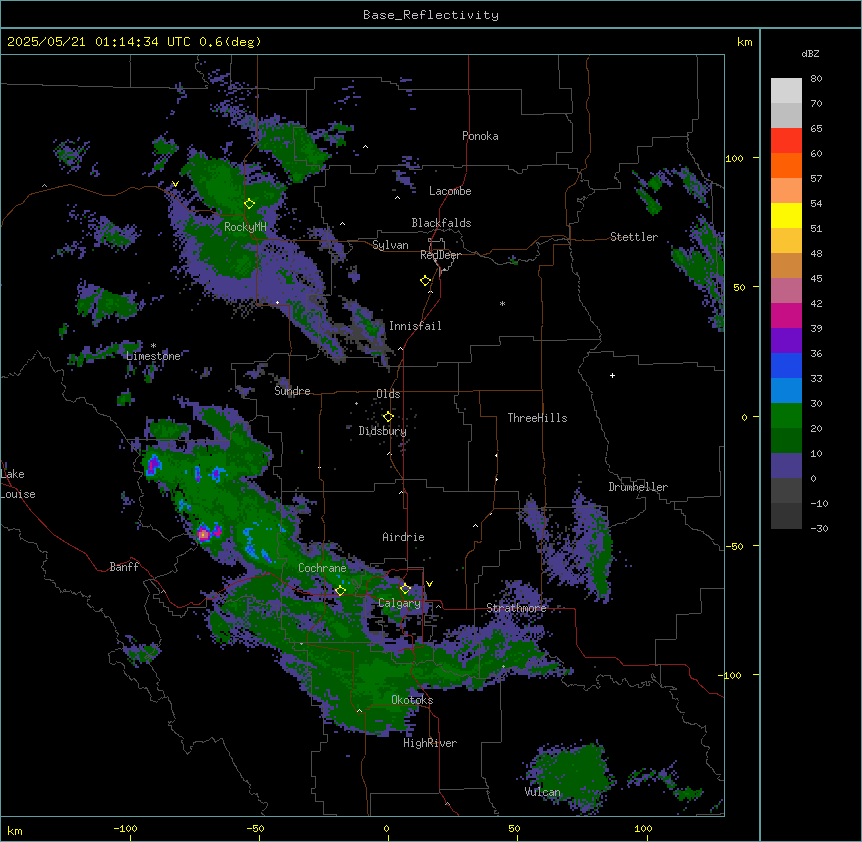Pick the bright green 20-30 dBZ legend swatch

point(786,416)
